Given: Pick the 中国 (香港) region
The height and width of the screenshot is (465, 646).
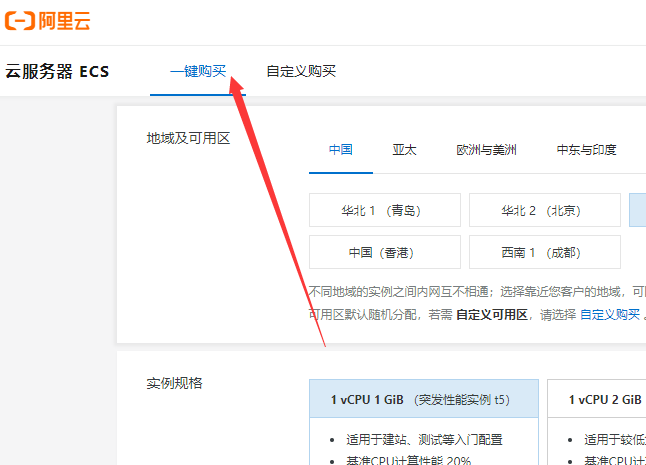Looking at the screenshot, I should point(385,252).
